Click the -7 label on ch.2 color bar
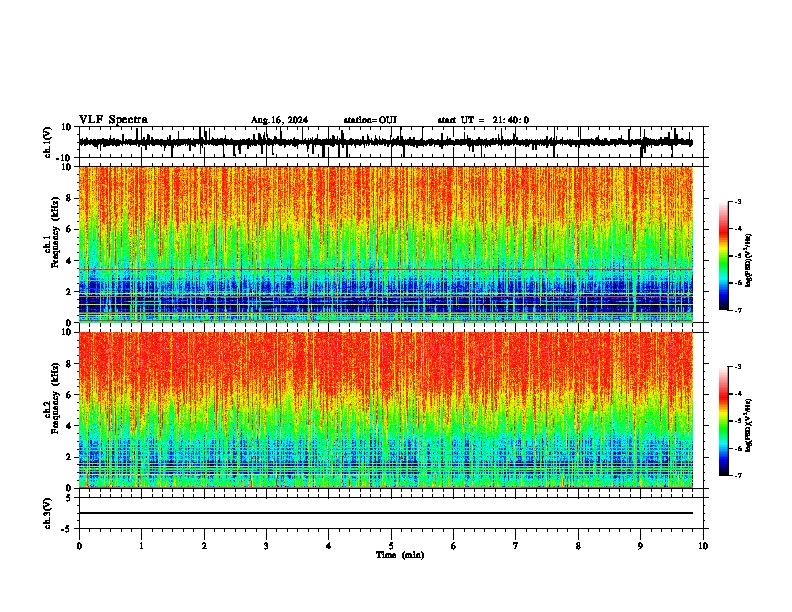The image size is (792, 612). pos(738,475)
